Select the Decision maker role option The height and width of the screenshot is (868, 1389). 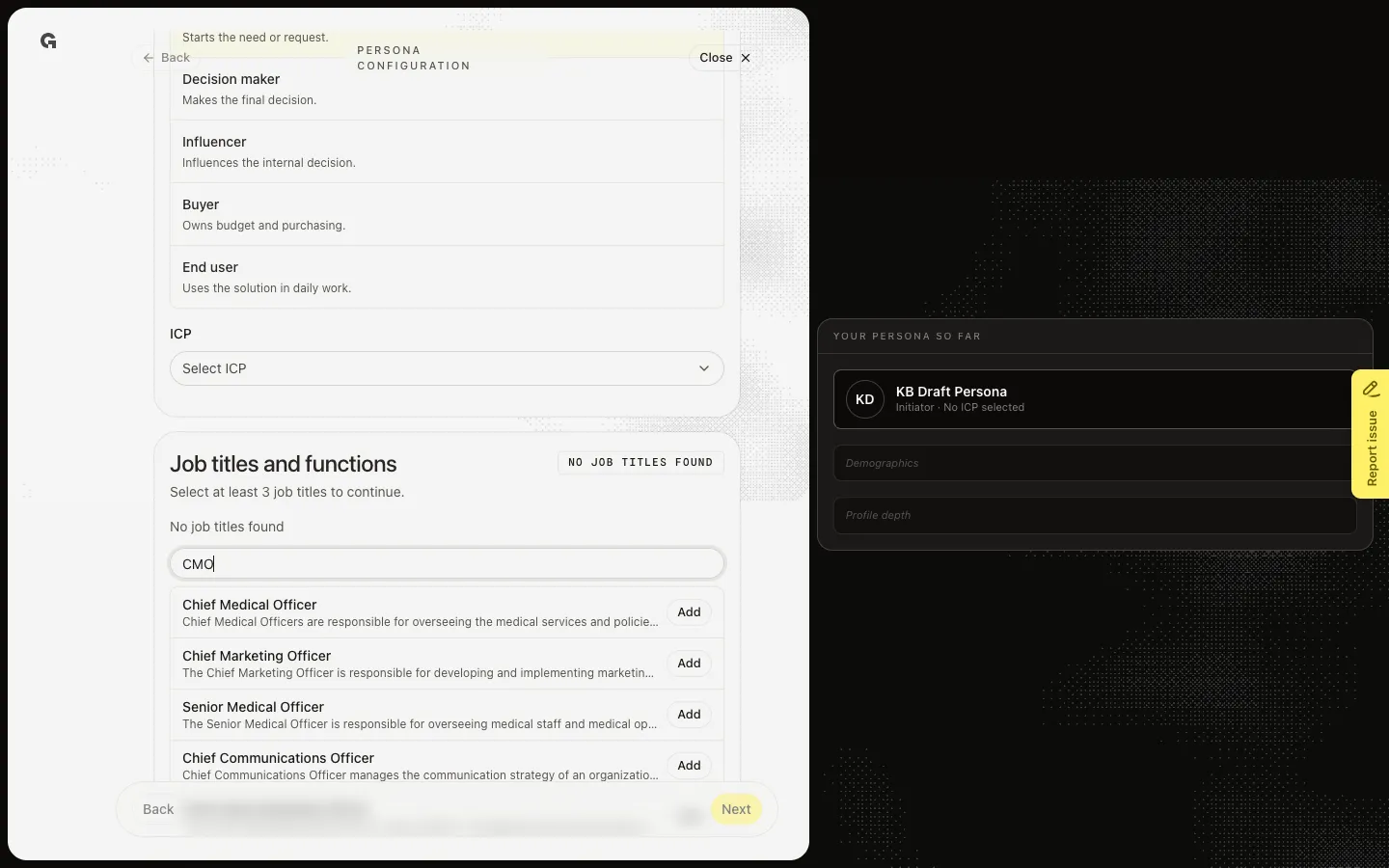[x=447, y=89]
